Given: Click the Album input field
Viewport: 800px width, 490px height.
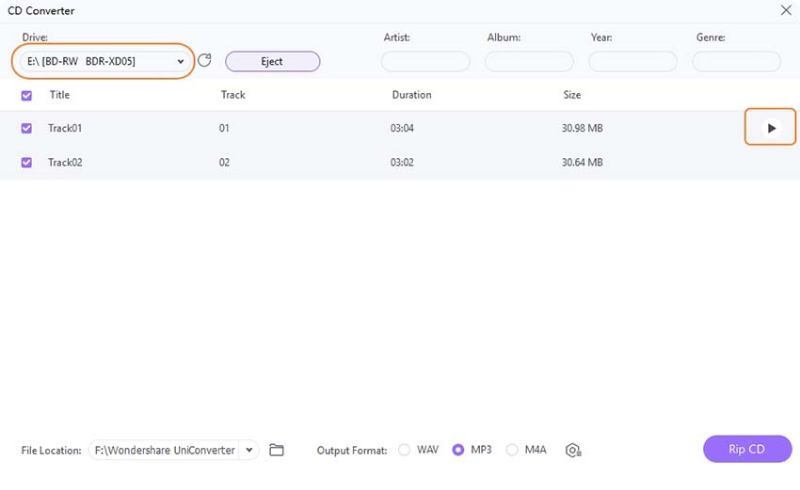Looking at the screenshot, I should click(529, 62).
